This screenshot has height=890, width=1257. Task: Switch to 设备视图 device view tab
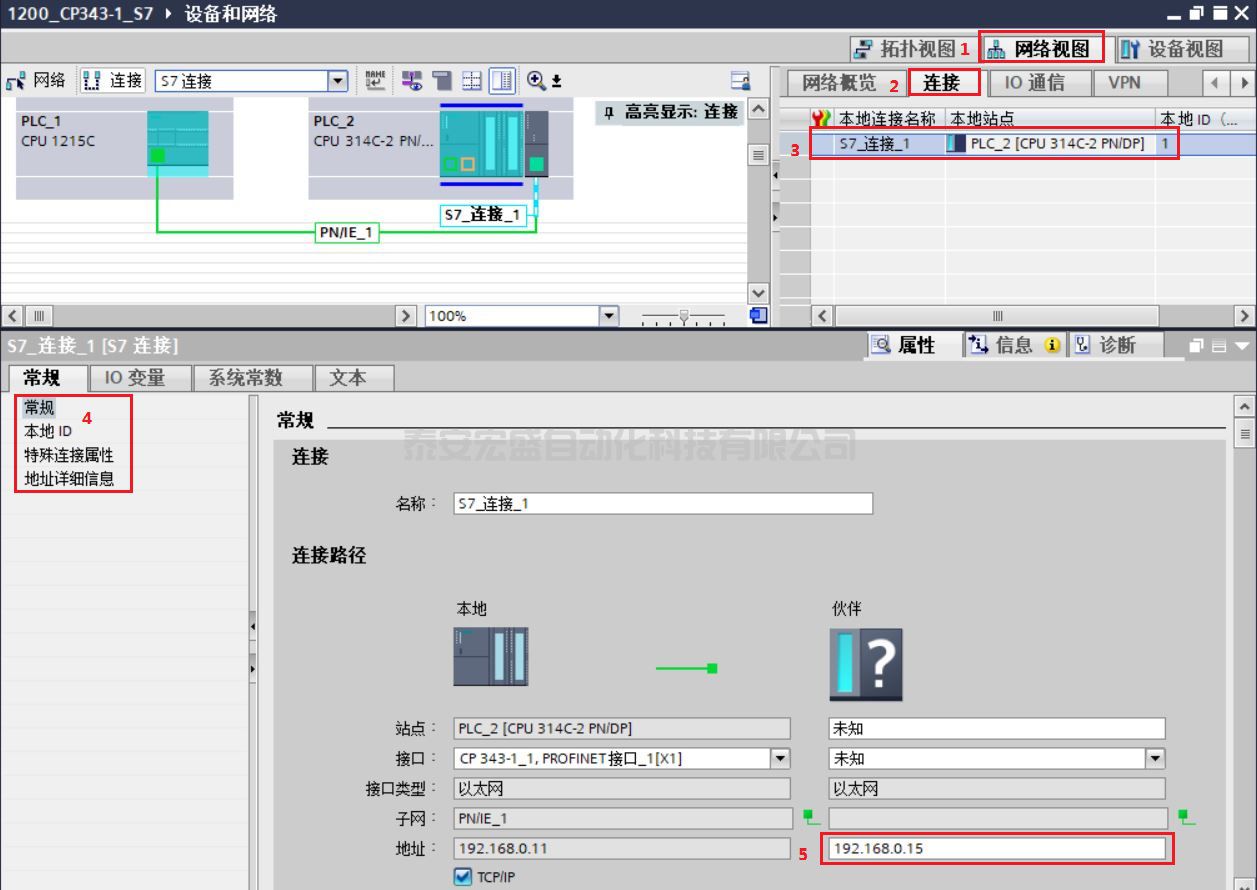(1171, 49)
